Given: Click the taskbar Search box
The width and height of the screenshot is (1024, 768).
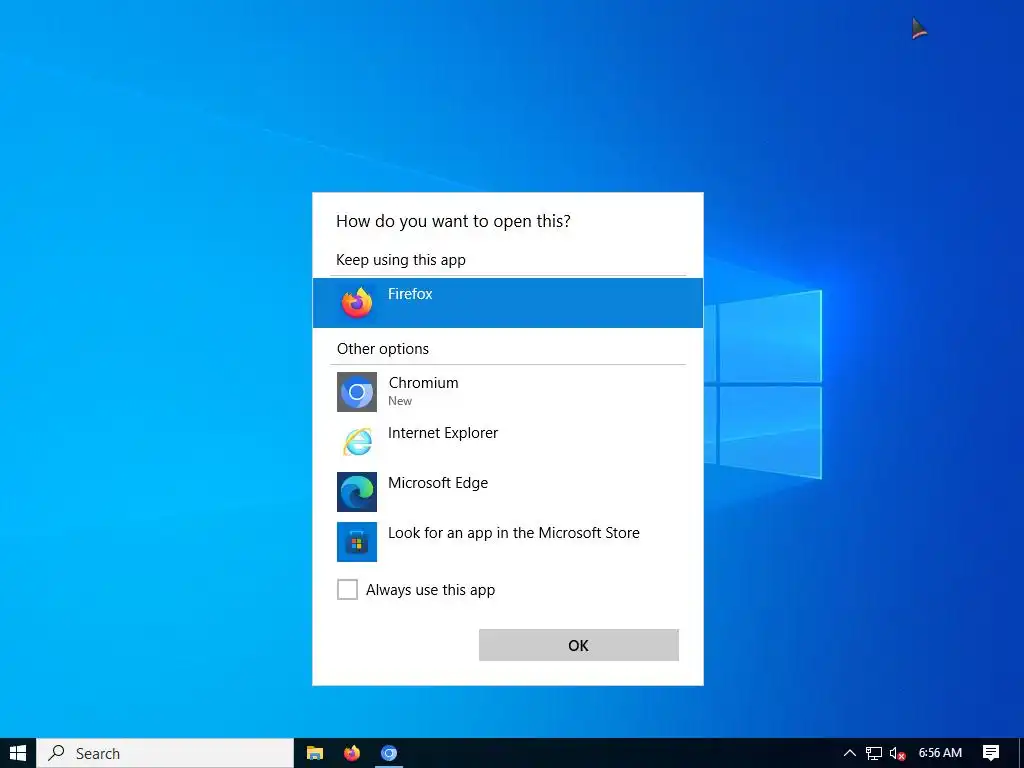Looking at the screenshot, I should coord(165,753).
